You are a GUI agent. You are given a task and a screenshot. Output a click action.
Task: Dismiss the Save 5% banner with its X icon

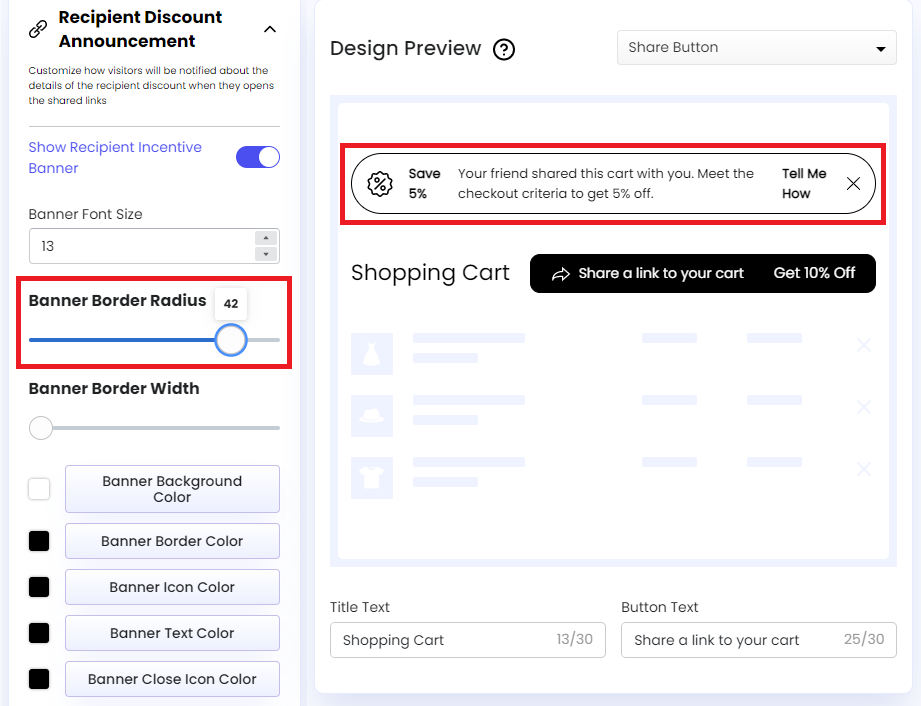(x=854, y=184)
